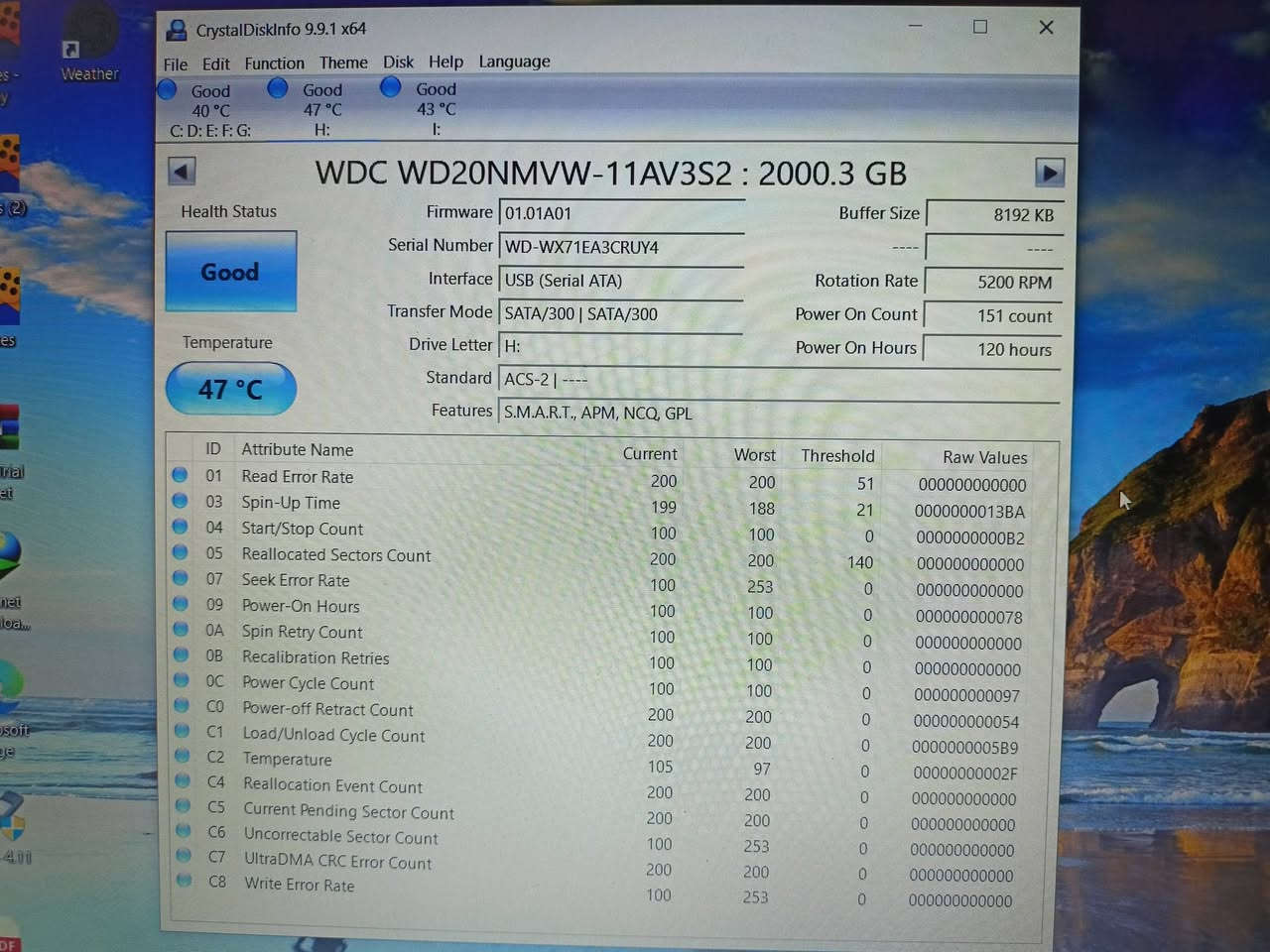Click the Good health status button
1270x952 pixels.
point(231,272)
